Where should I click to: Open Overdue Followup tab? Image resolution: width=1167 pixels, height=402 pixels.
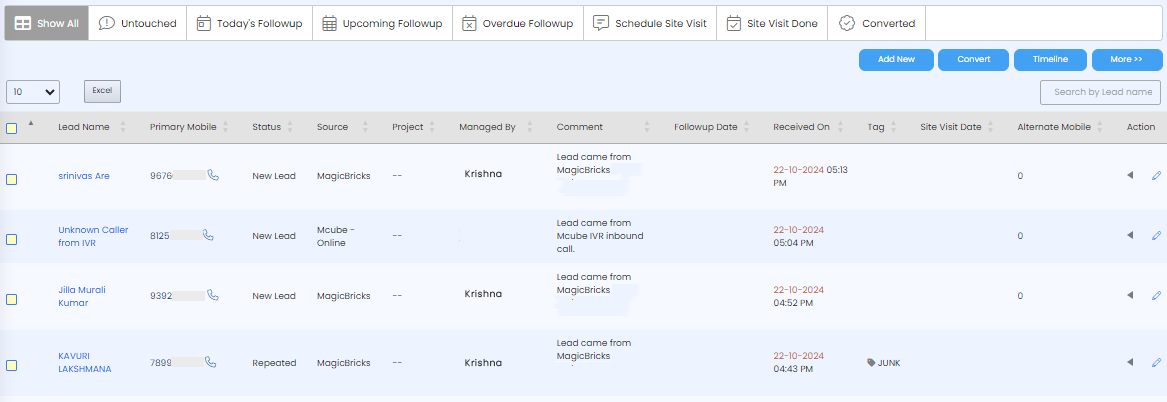(518, 23)
